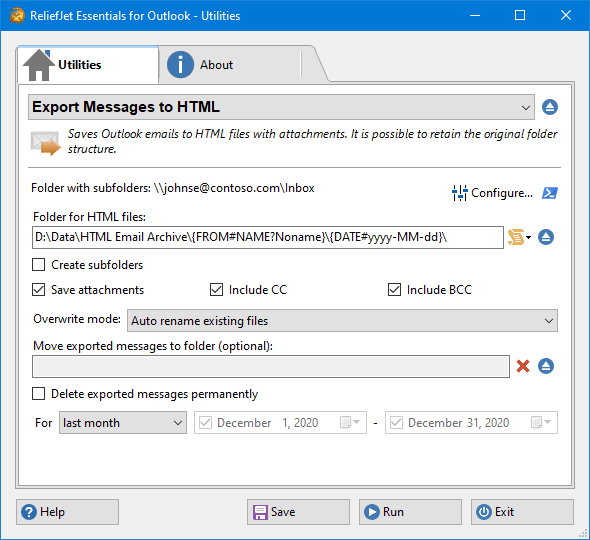590x540 pixels.
Task: Click the Save button
Action: (x=298, y=512)
